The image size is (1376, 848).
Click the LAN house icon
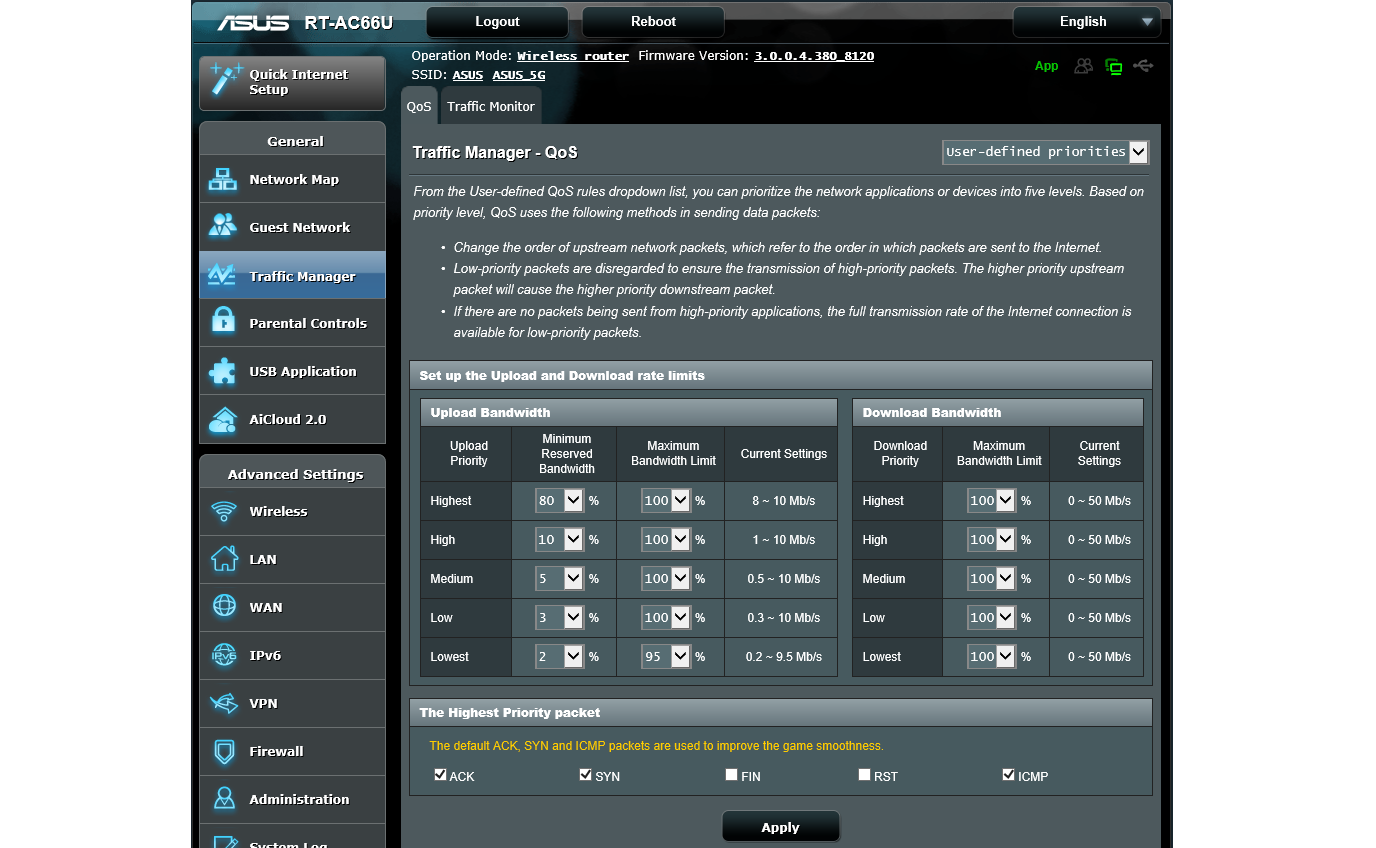pos(224,559)
